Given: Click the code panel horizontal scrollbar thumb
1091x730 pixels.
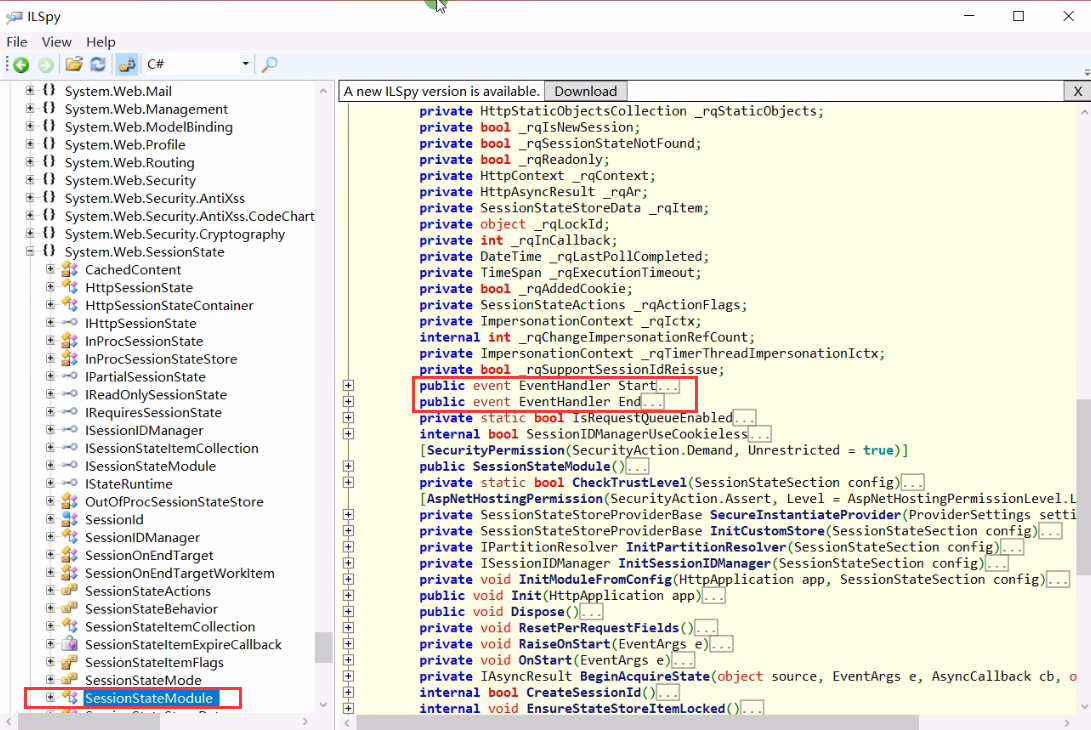Looking at the screenshot, I should 637,722.
